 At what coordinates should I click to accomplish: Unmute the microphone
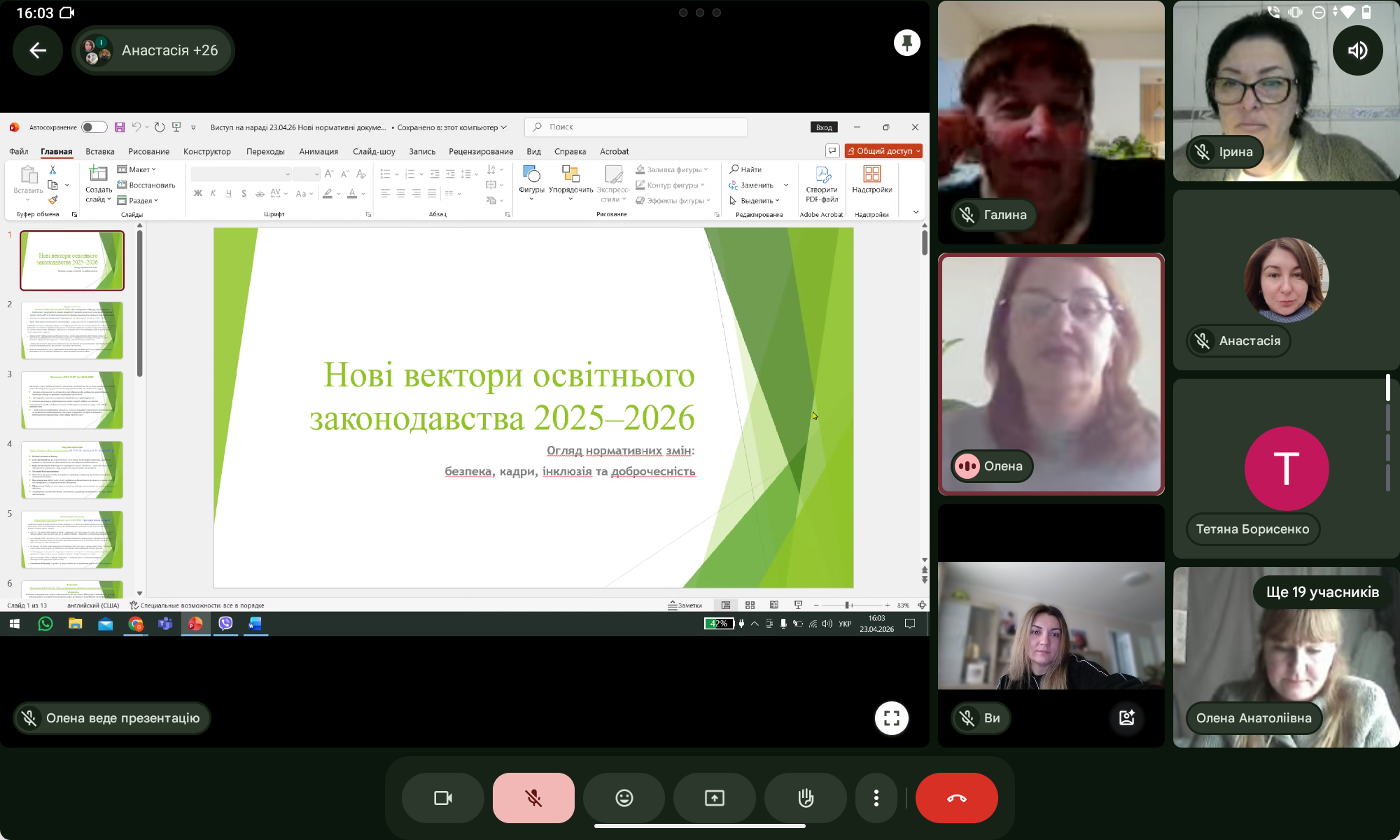point(533,798)
